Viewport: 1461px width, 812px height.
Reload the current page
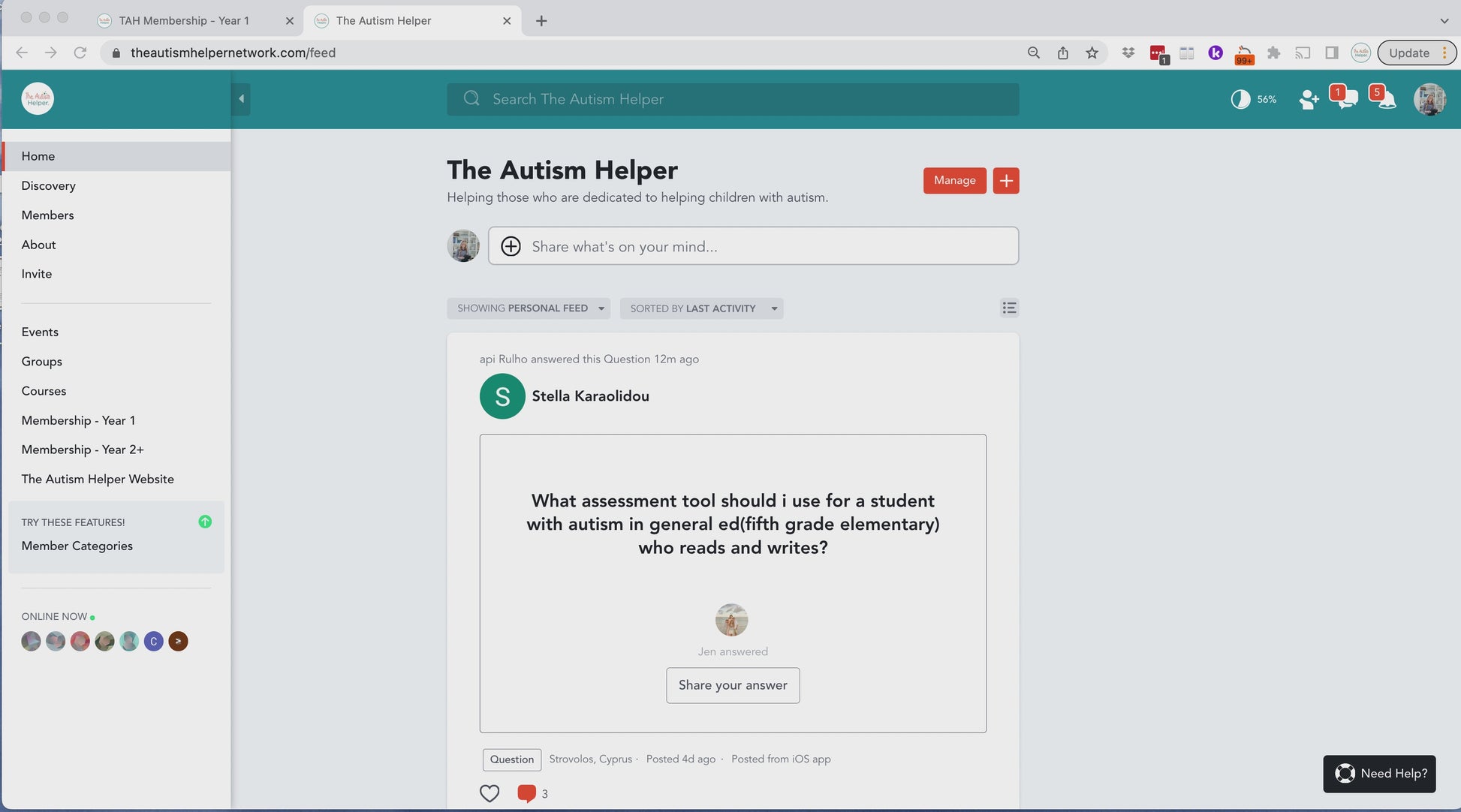80,53
